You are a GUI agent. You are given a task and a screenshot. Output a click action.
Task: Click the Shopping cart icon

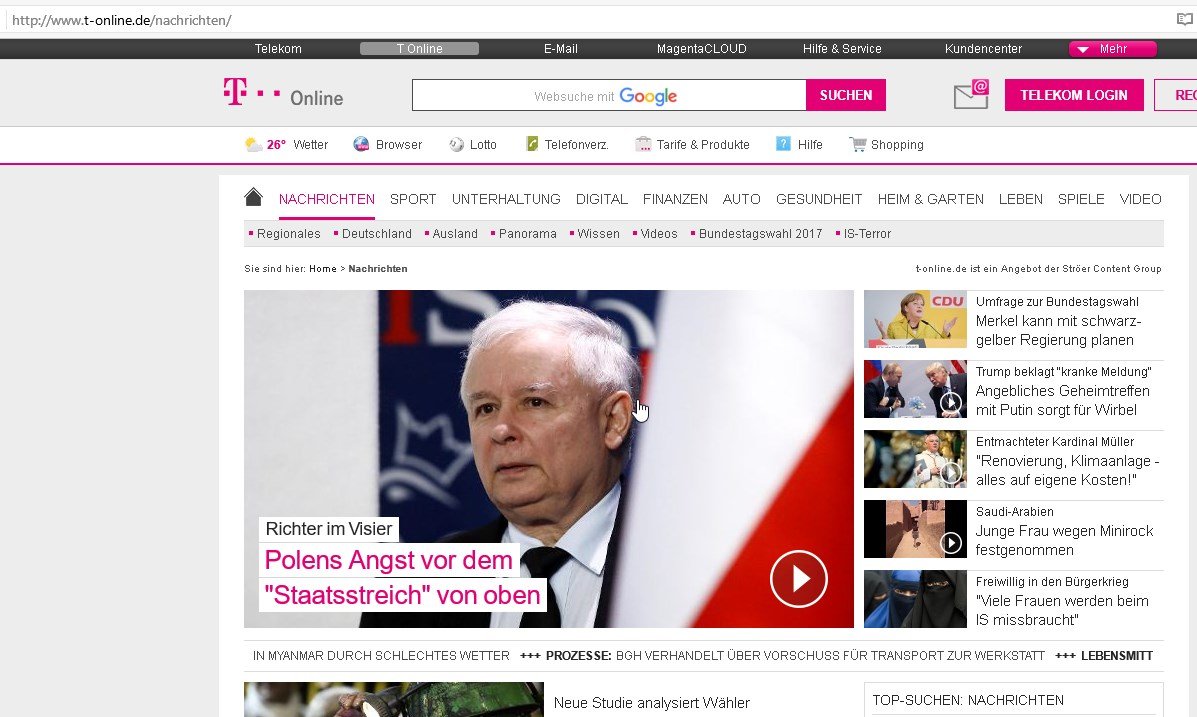[x=857, y=145]
